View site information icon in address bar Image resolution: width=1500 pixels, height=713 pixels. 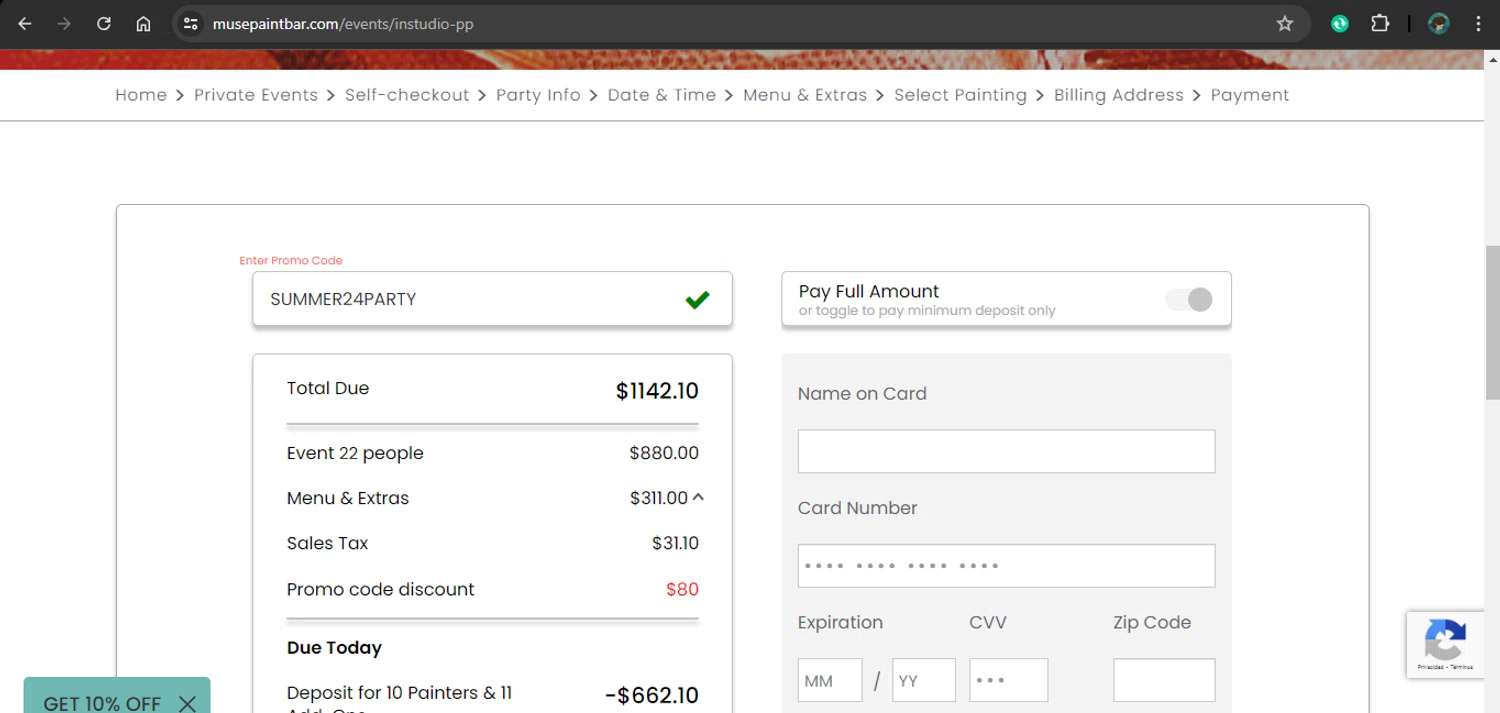[191, 24]
